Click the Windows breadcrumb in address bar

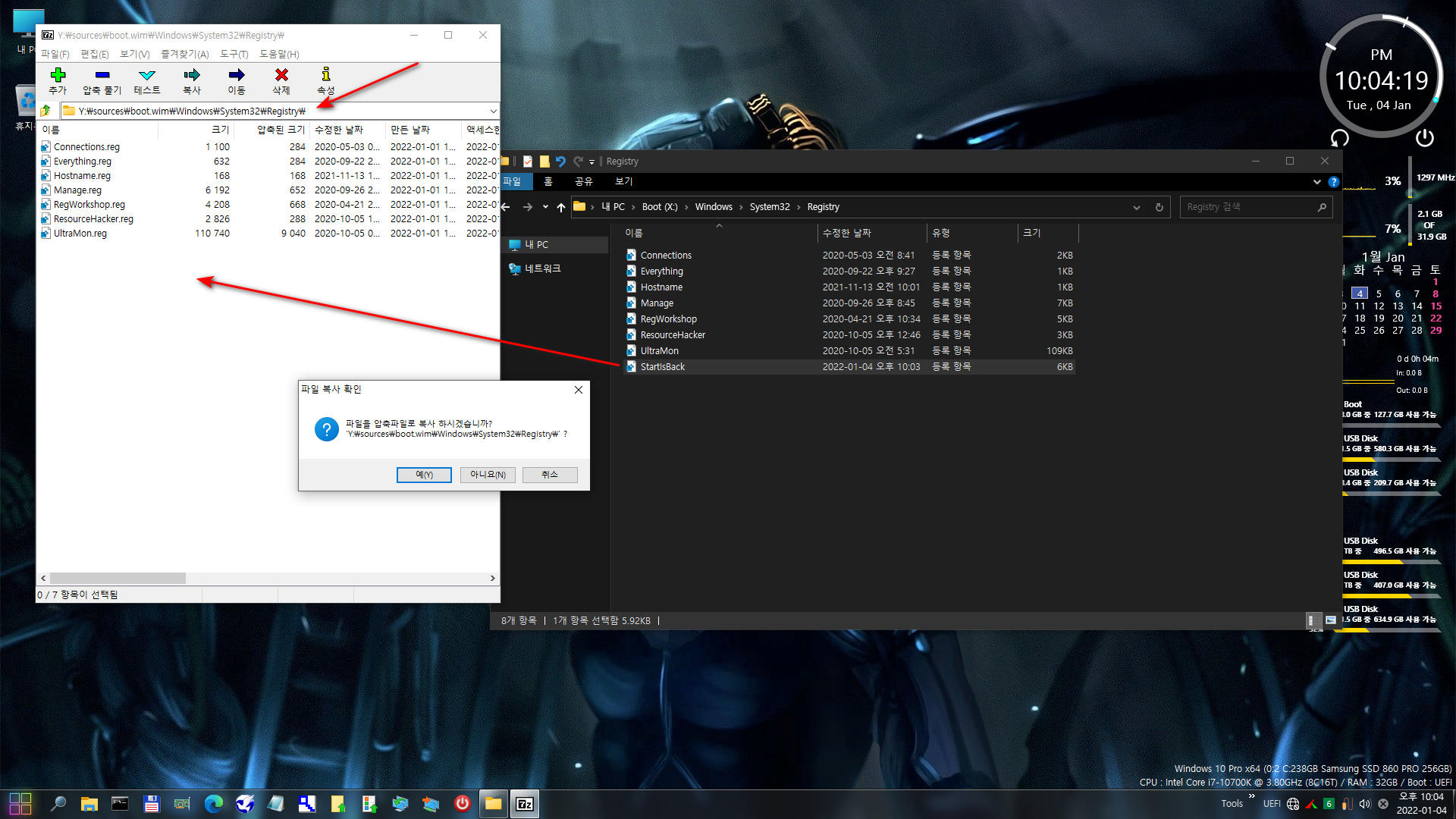[x=714, y=207]
